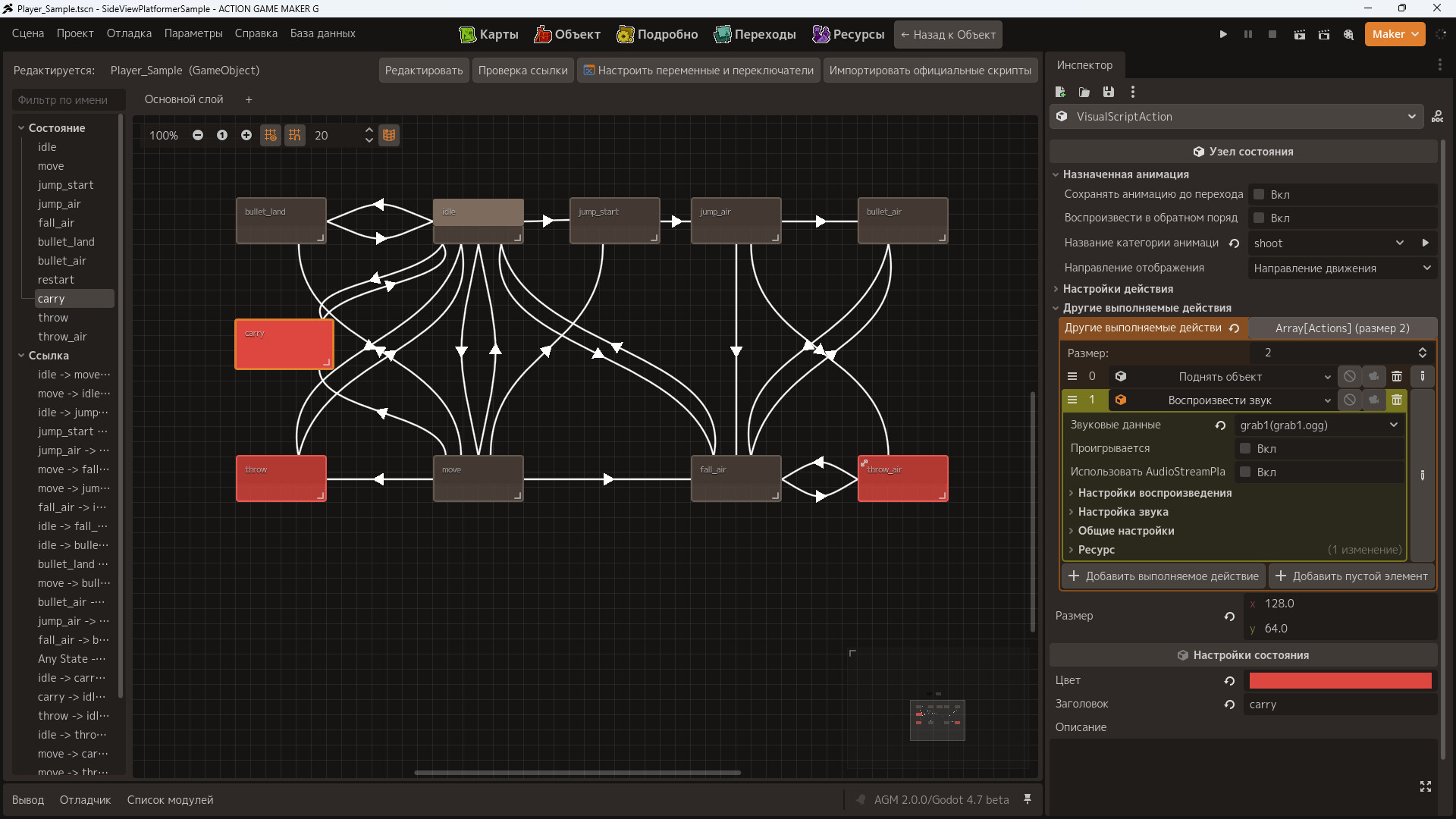Collapse the Состояние tree group
Viewport: 1456px width, 819px height.
pyautogui.click(x=21, y=128)
